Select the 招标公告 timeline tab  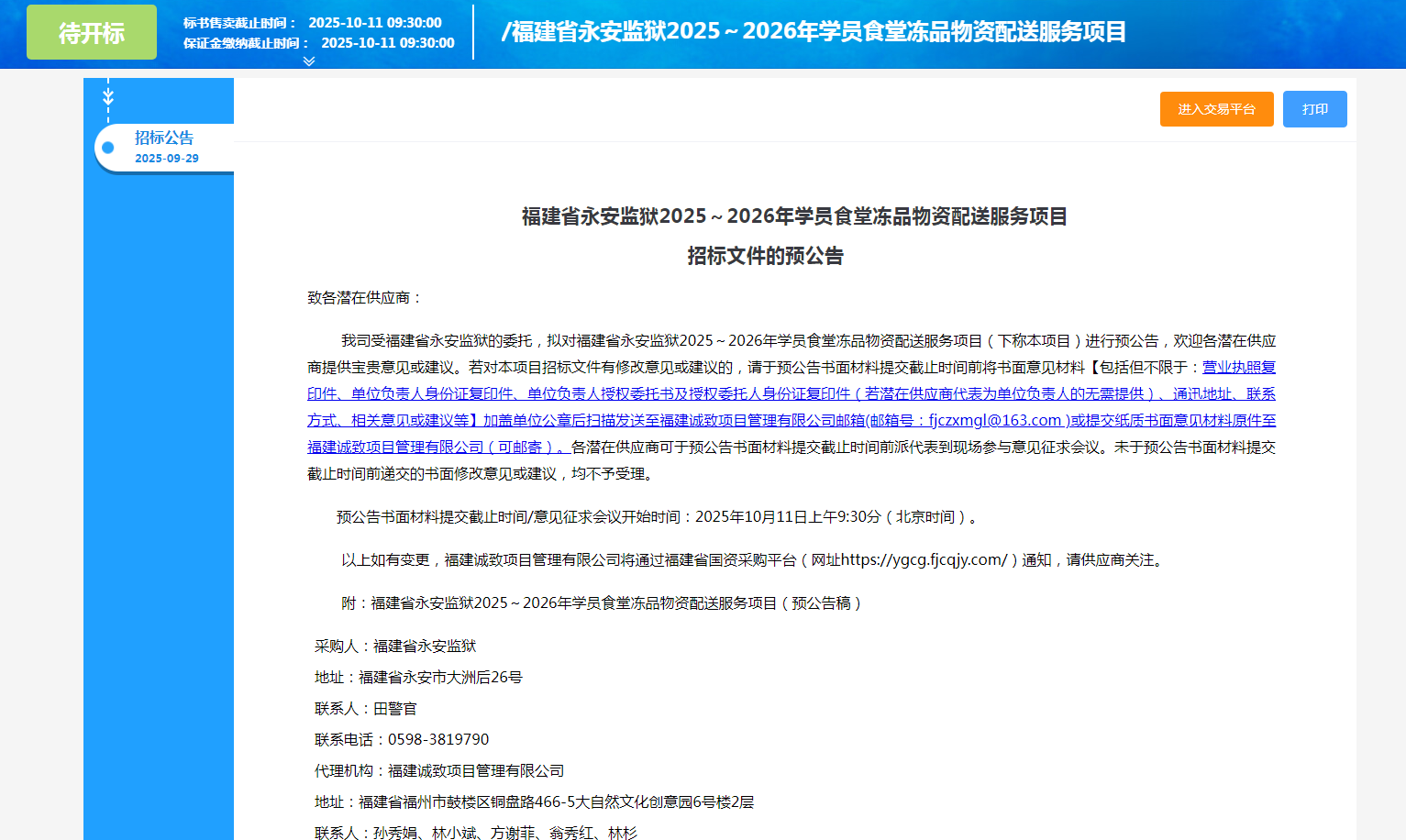(165, 147)
